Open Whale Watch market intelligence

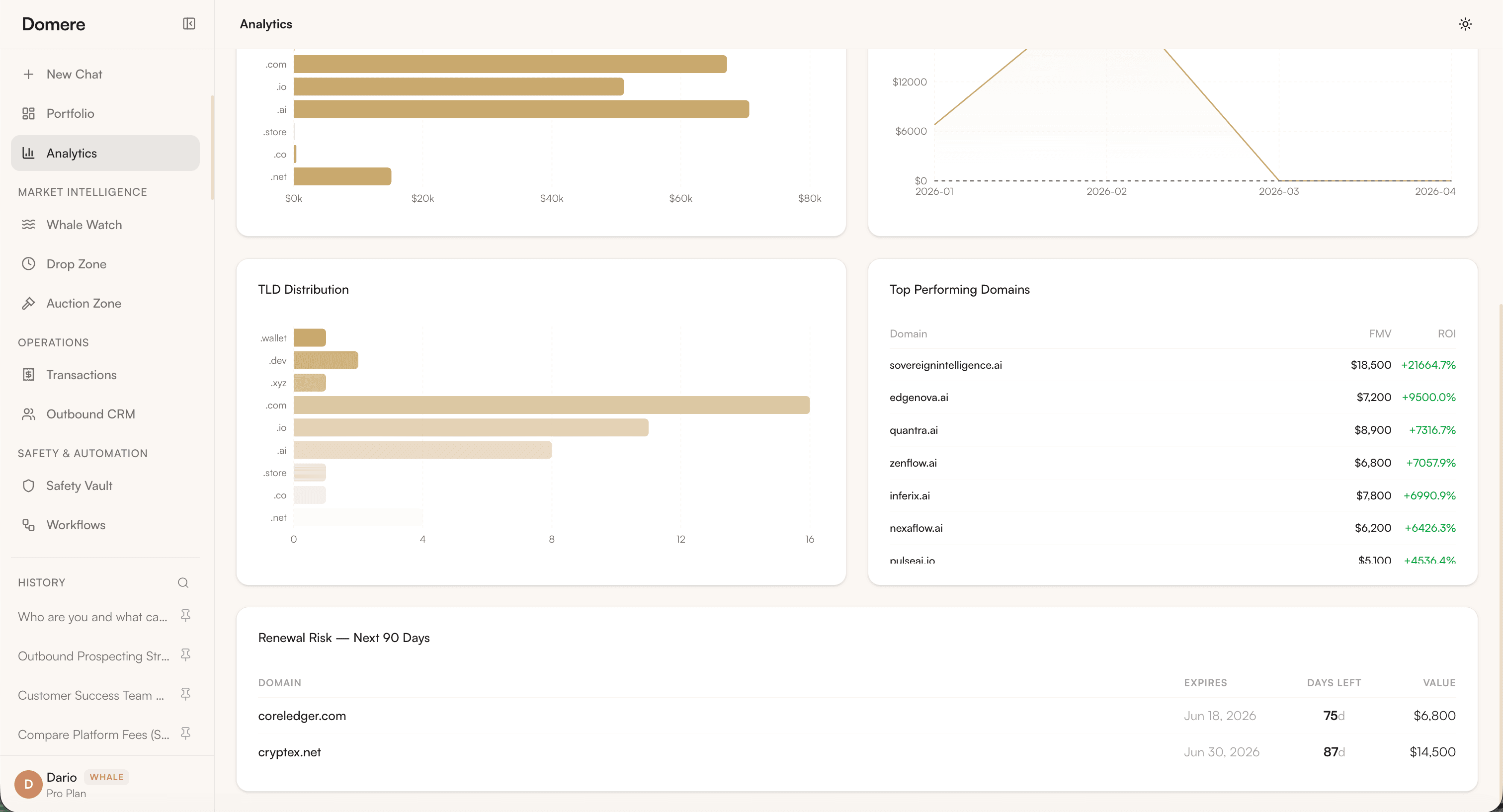[84, 225]
